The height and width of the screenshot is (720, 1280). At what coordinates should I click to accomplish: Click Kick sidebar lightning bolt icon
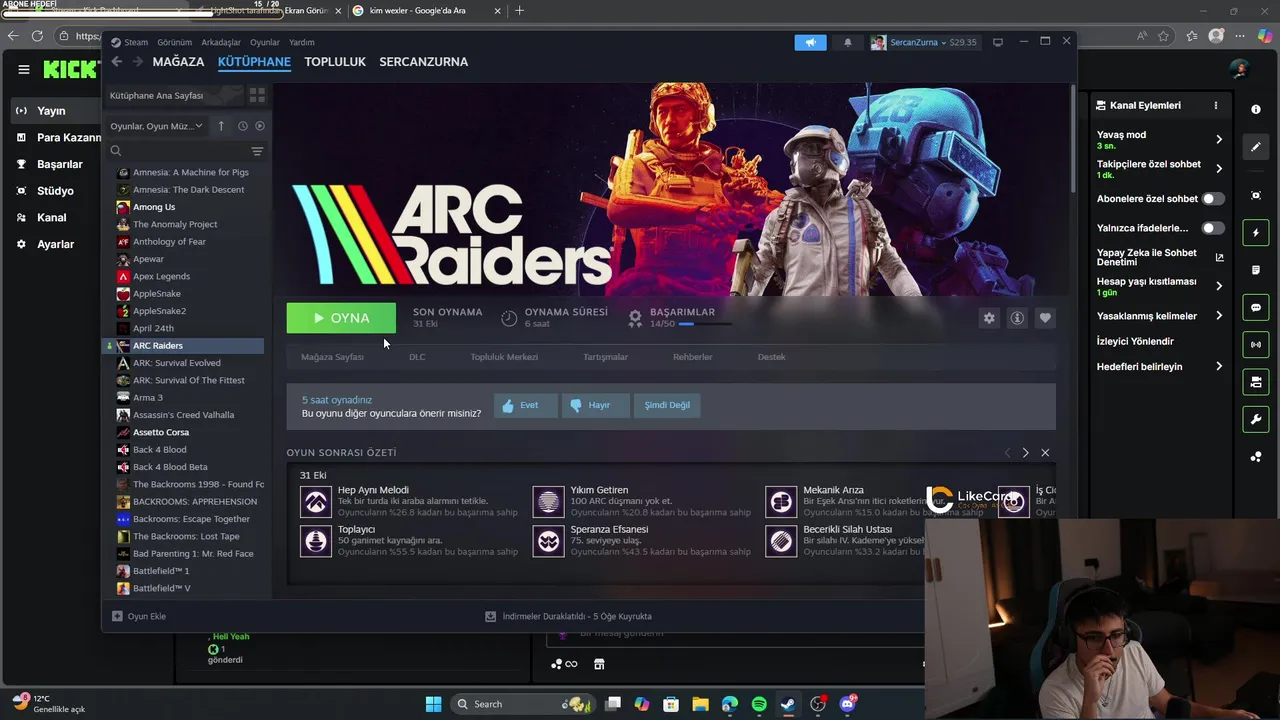coord(1256,233)
